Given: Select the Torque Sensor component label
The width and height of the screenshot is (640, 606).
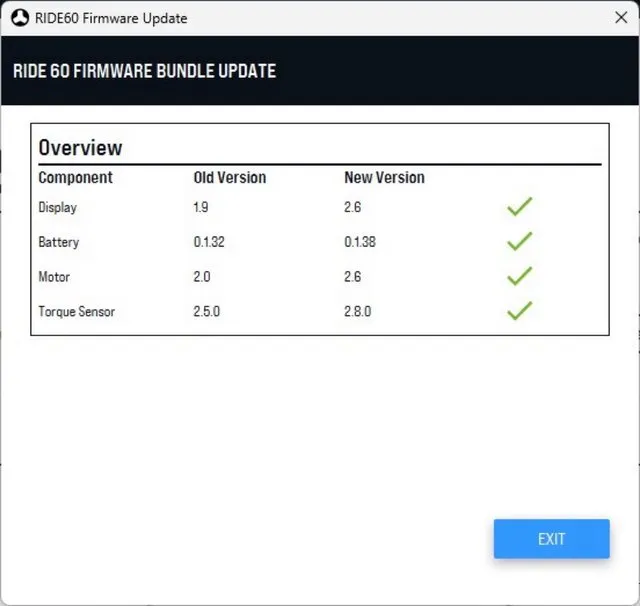Looking at the screenshot, I should (76, 312).
